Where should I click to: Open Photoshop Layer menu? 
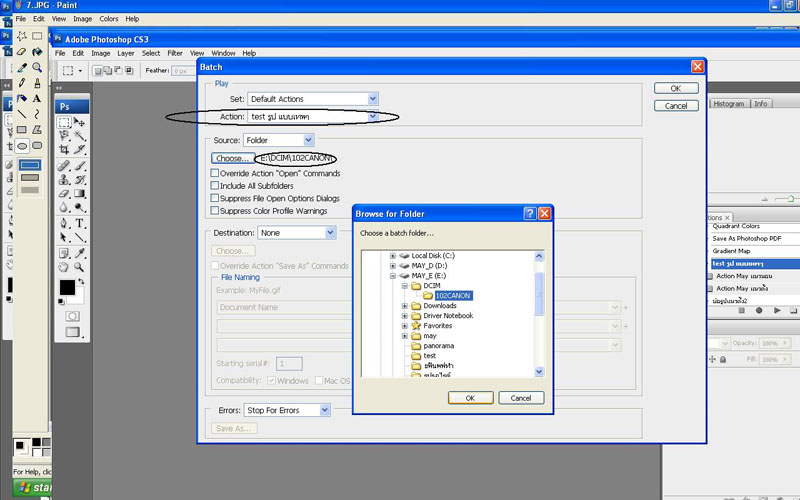click(126, 53)
